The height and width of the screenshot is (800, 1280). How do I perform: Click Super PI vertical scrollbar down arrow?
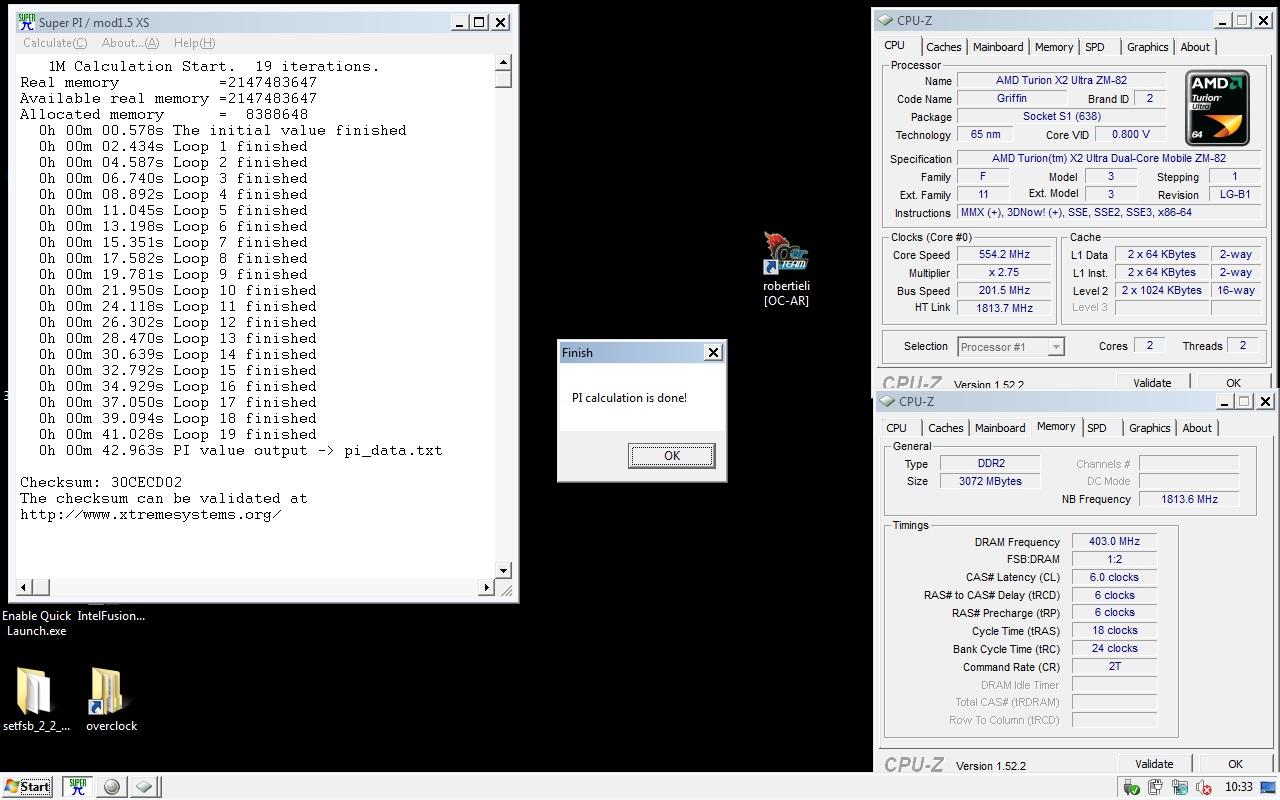click(503, 570)
